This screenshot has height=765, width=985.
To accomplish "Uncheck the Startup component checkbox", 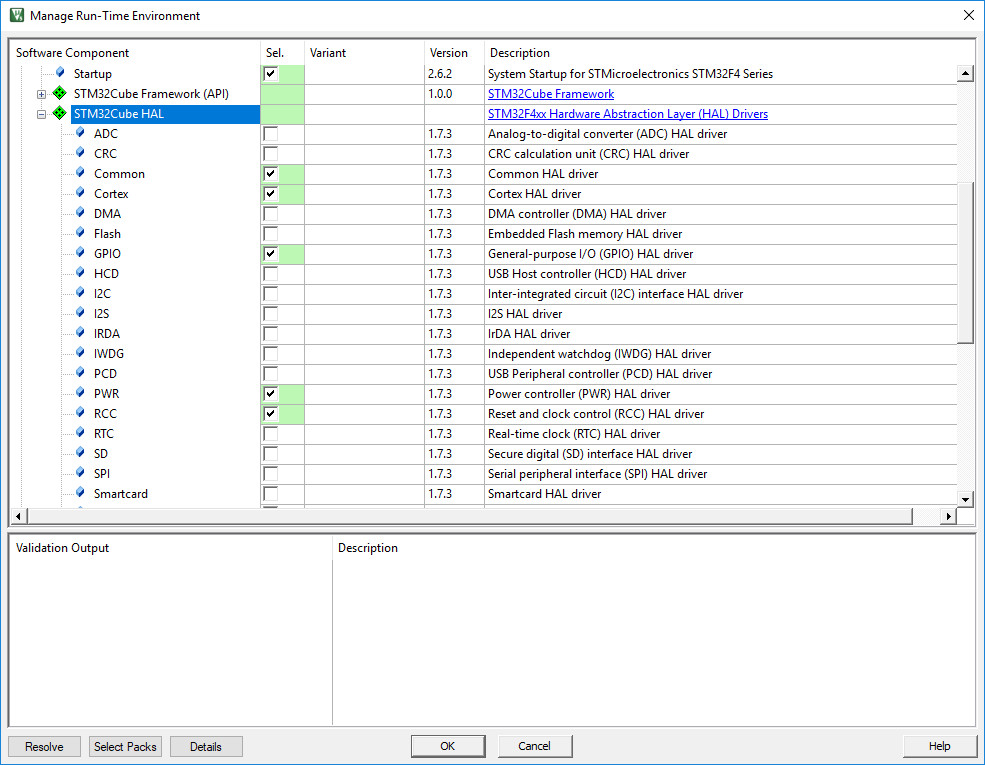I will click(271, 73).
